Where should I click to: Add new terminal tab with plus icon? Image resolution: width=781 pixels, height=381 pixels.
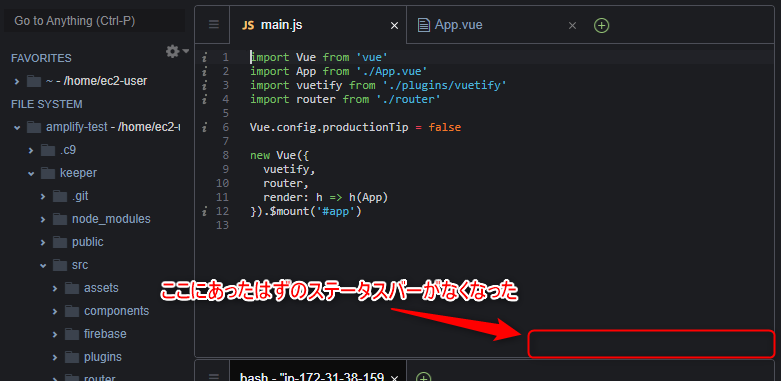423,377
